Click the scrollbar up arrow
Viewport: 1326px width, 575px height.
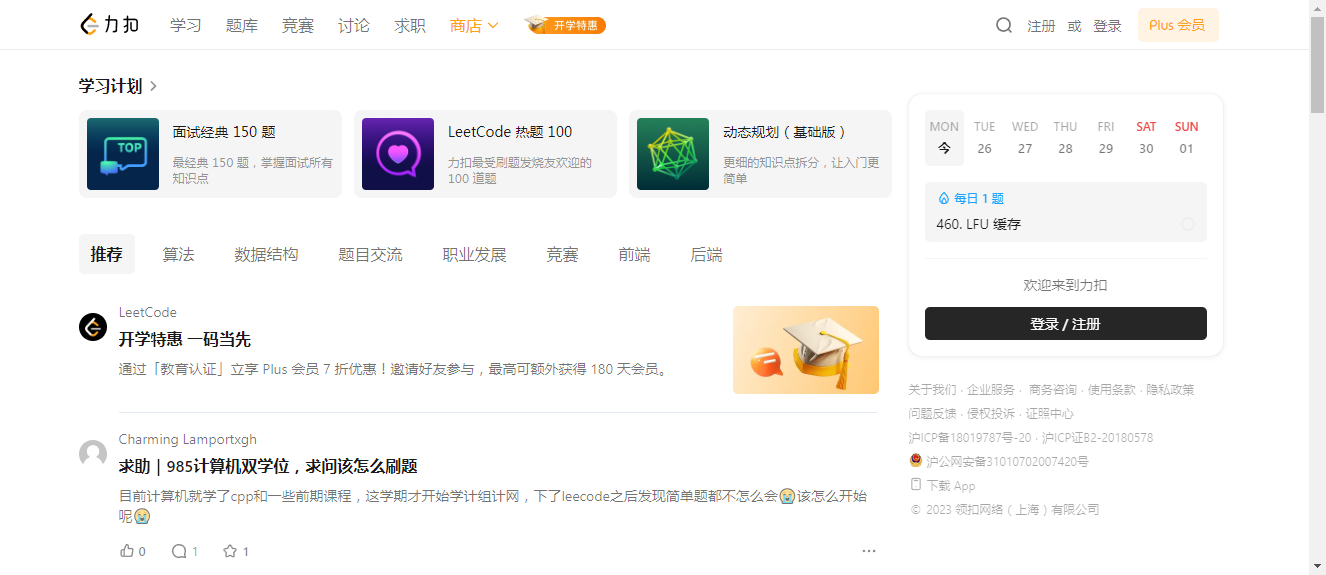click(x=1318, y=8)
